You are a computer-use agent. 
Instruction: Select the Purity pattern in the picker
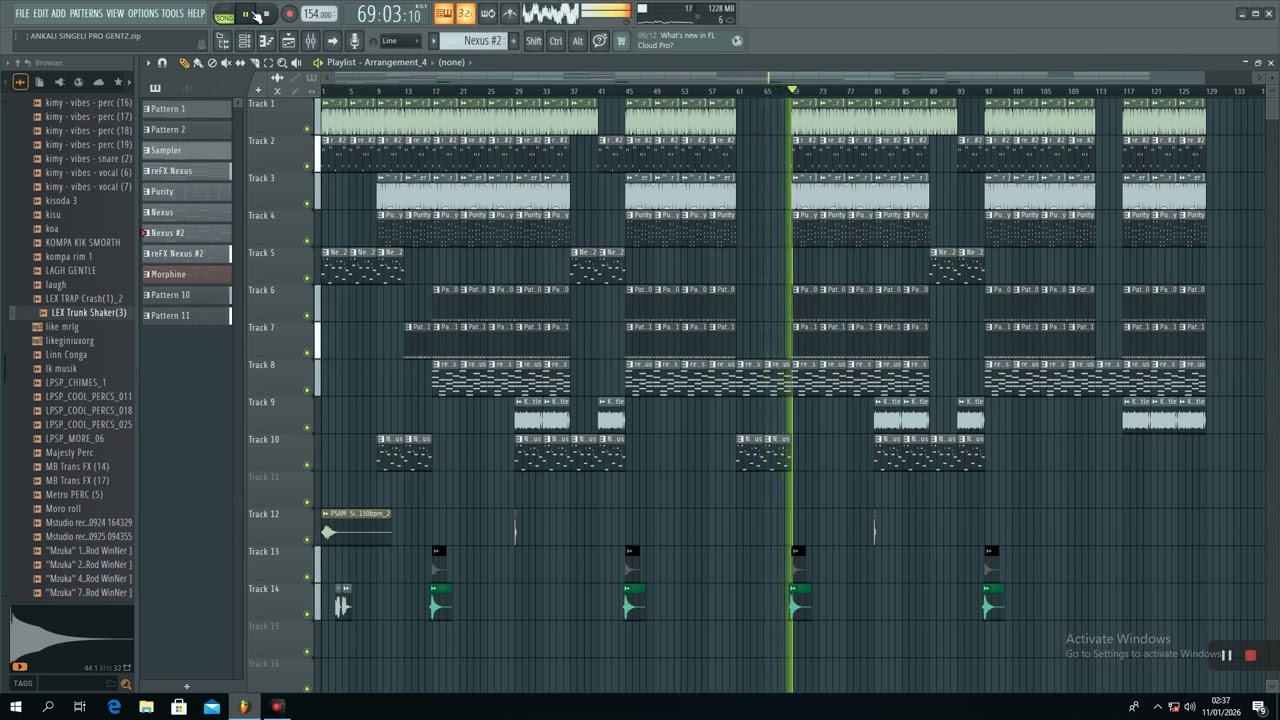(x=187, y=192)
